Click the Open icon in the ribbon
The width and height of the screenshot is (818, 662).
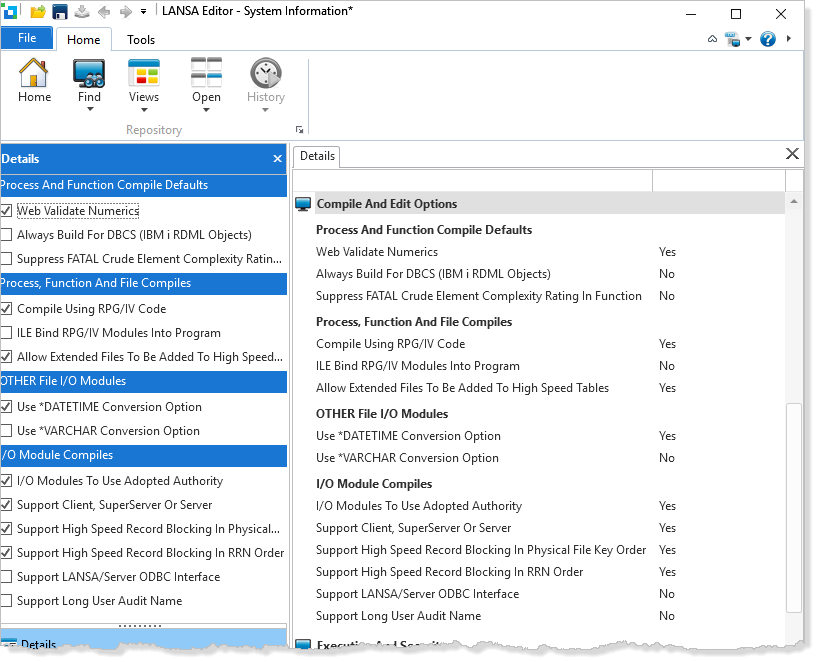(206, 74)
